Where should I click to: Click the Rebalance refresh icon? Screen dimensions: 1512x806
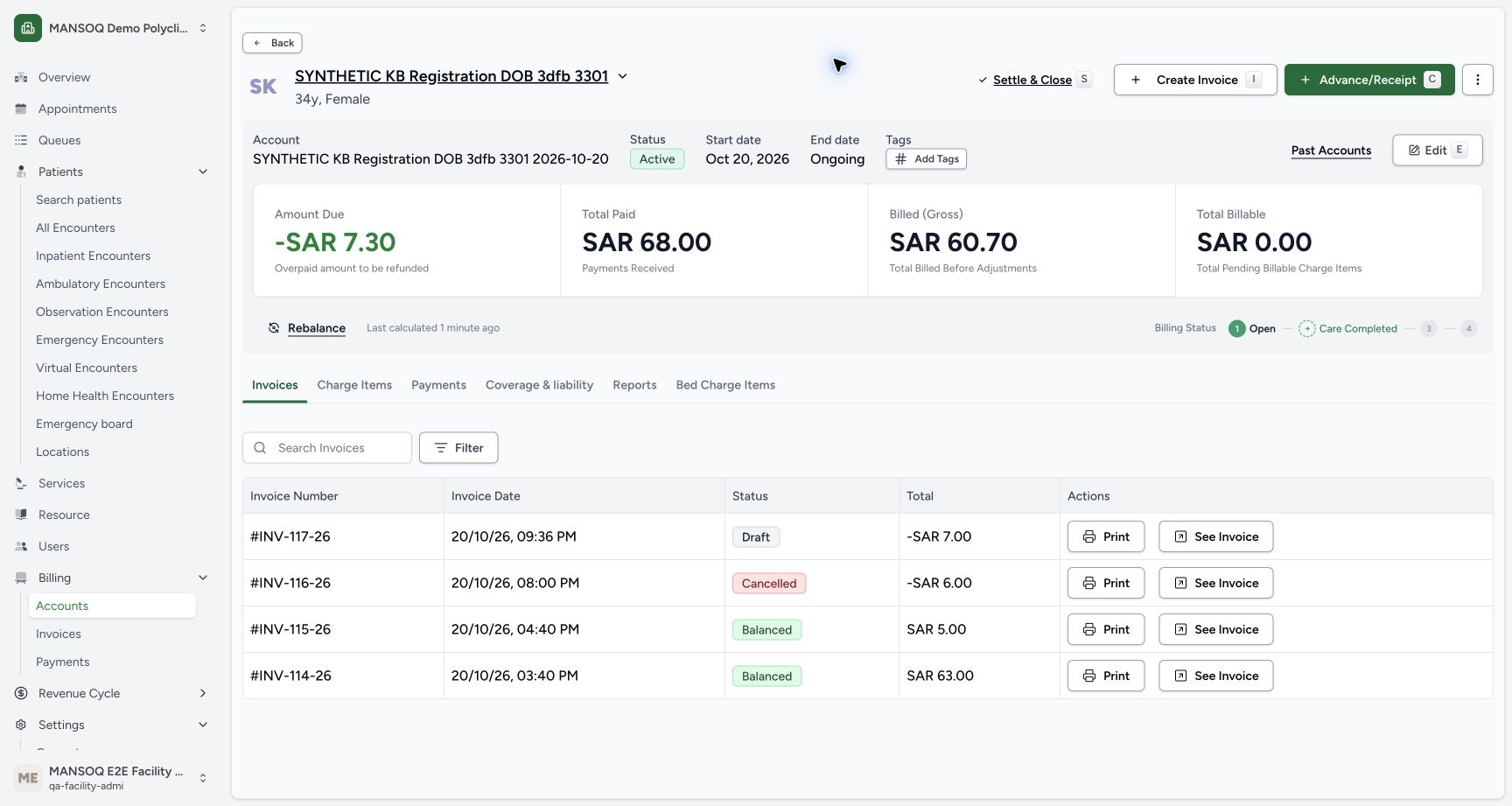pyautogui.click(x=274, y=328)
